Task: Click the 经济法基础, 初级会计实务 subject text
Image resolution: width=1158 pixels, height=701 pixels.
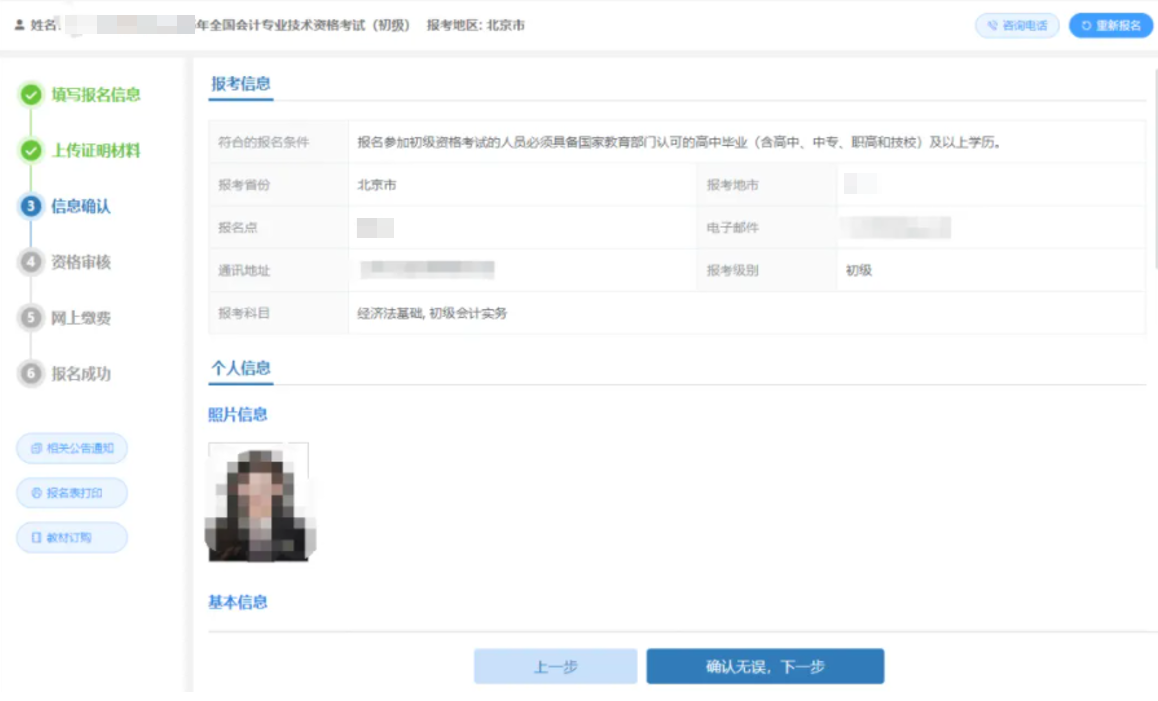Action: [432, 313]
